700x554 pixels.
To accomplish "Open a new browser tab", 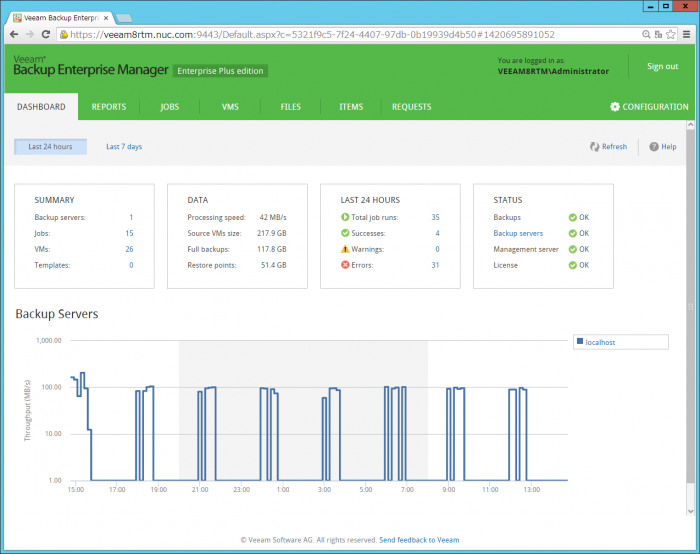I will point(124,18).
